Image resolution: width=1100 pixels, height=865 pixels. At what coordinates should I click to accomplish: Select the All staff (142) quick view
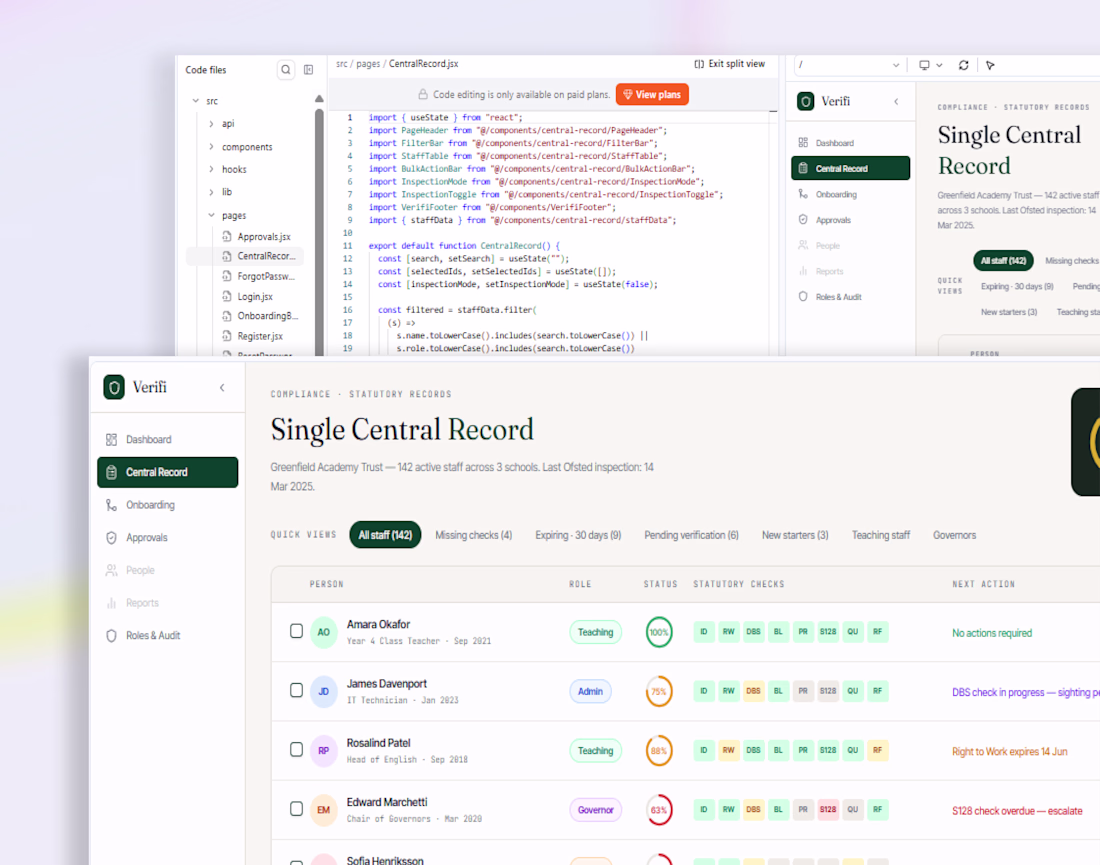pos(385,535)
